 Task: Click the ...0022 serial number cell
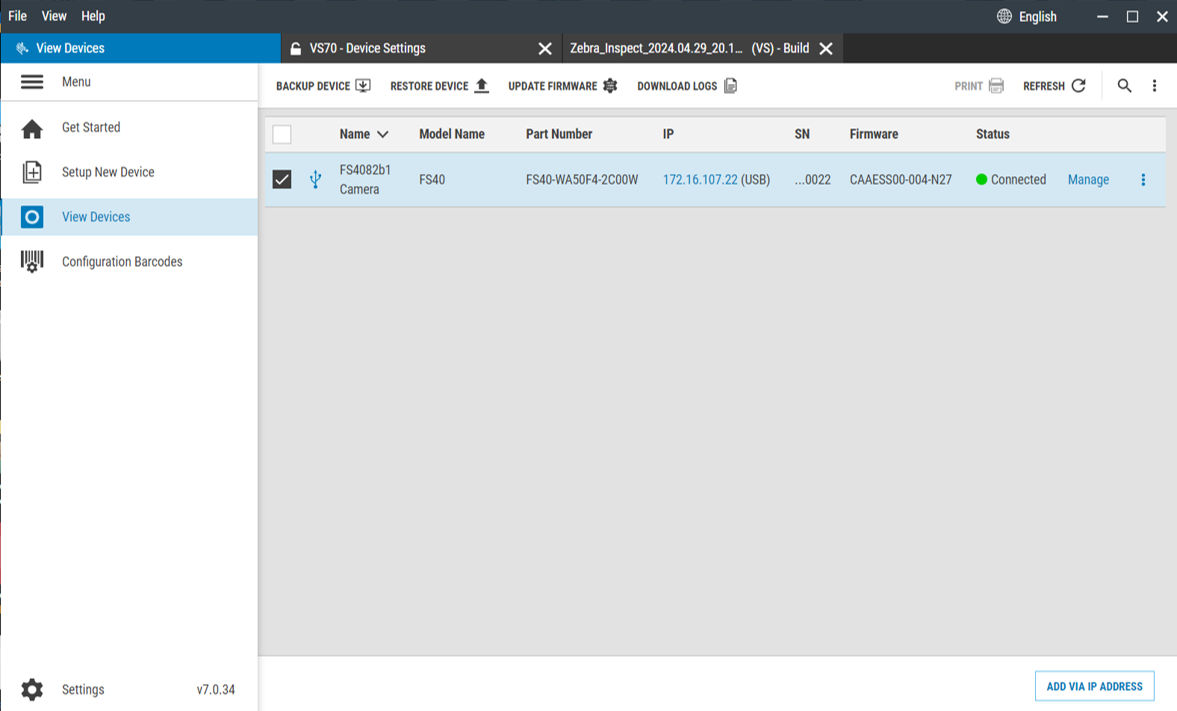[813, 179]
